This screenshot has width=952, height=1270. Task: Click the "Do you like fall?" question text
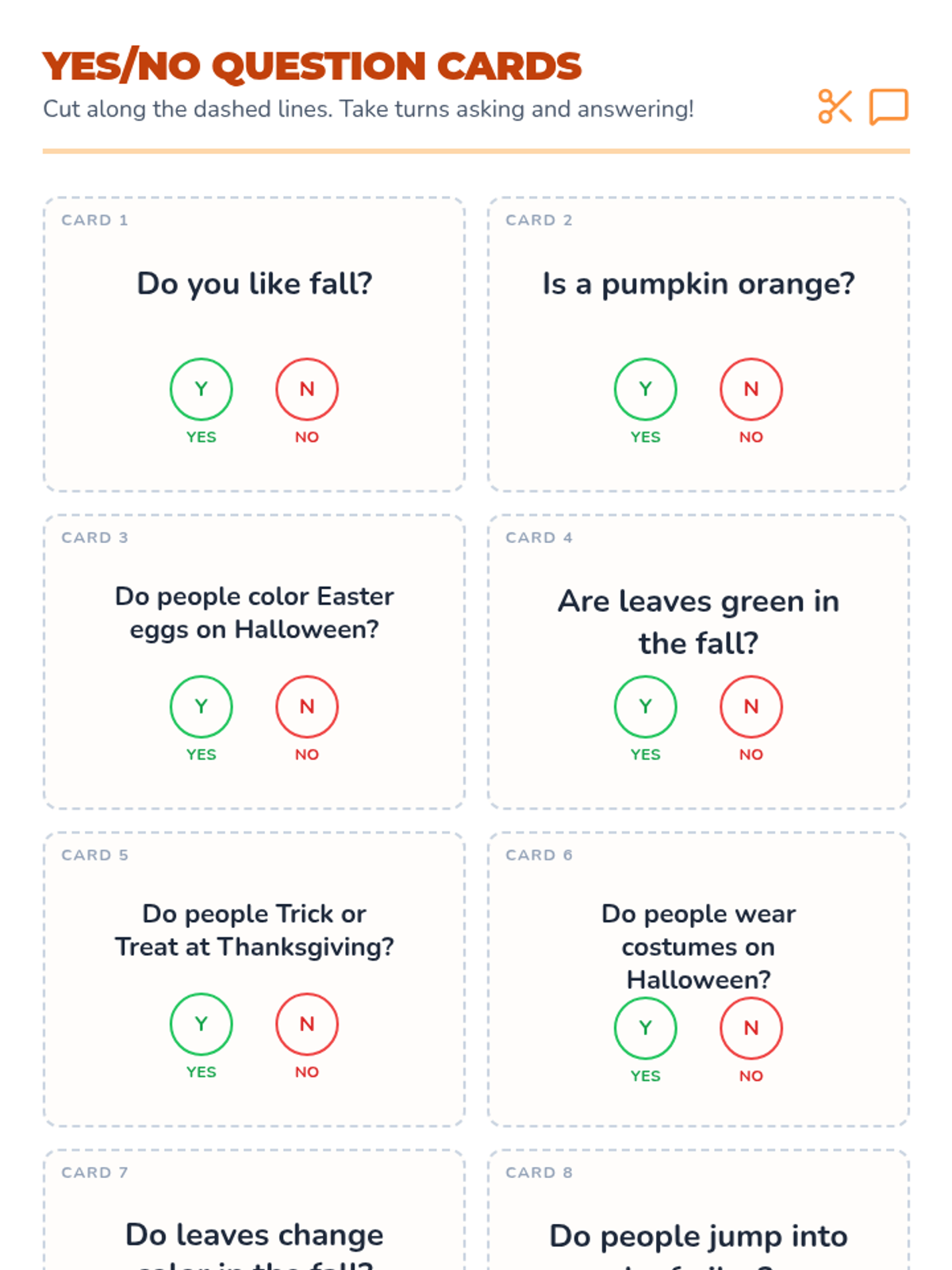[255, 283]
